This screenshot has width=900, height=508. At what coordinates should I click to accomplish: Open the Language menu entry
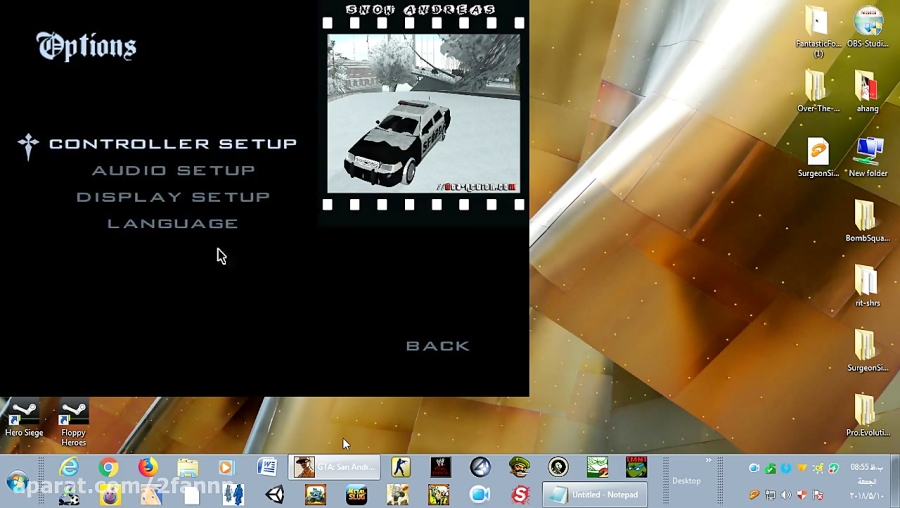click(173, 223)
